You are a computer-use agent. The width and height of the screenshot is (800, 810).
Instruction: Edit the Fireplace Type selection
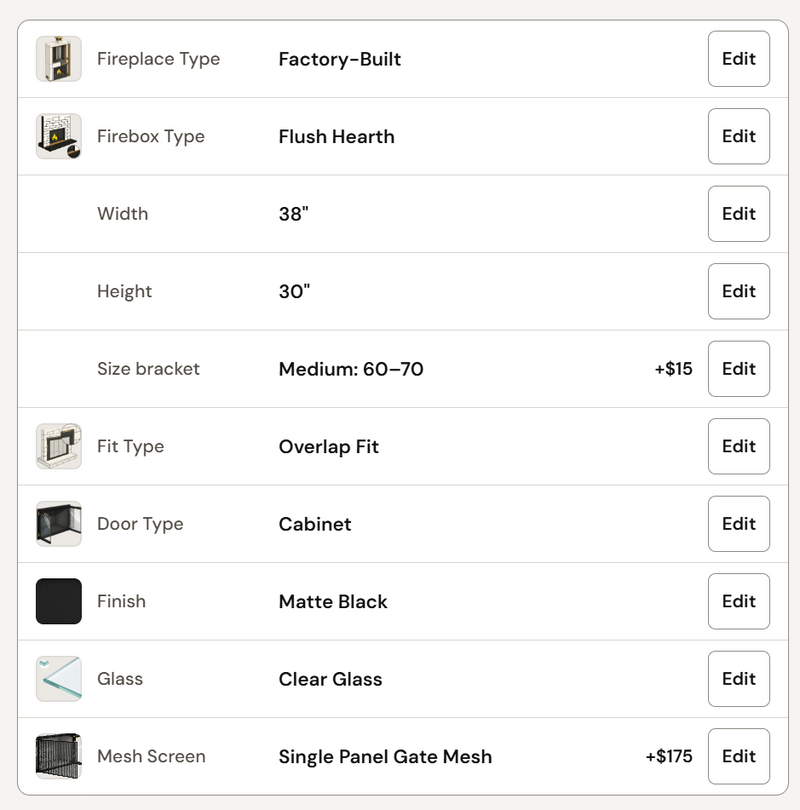pos(739,59)
